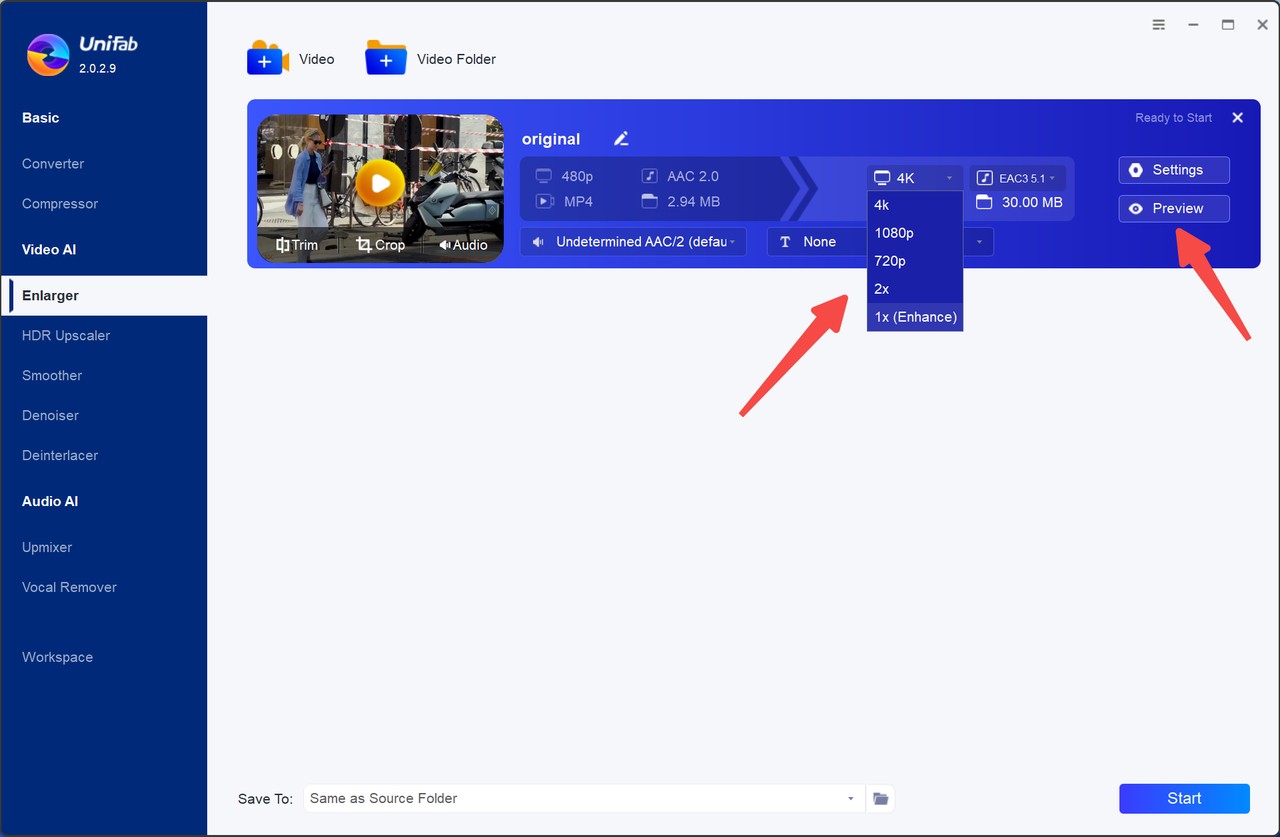Browse output folder with folder icon
The image size is (1280, 837).
[x=880, y=798]
